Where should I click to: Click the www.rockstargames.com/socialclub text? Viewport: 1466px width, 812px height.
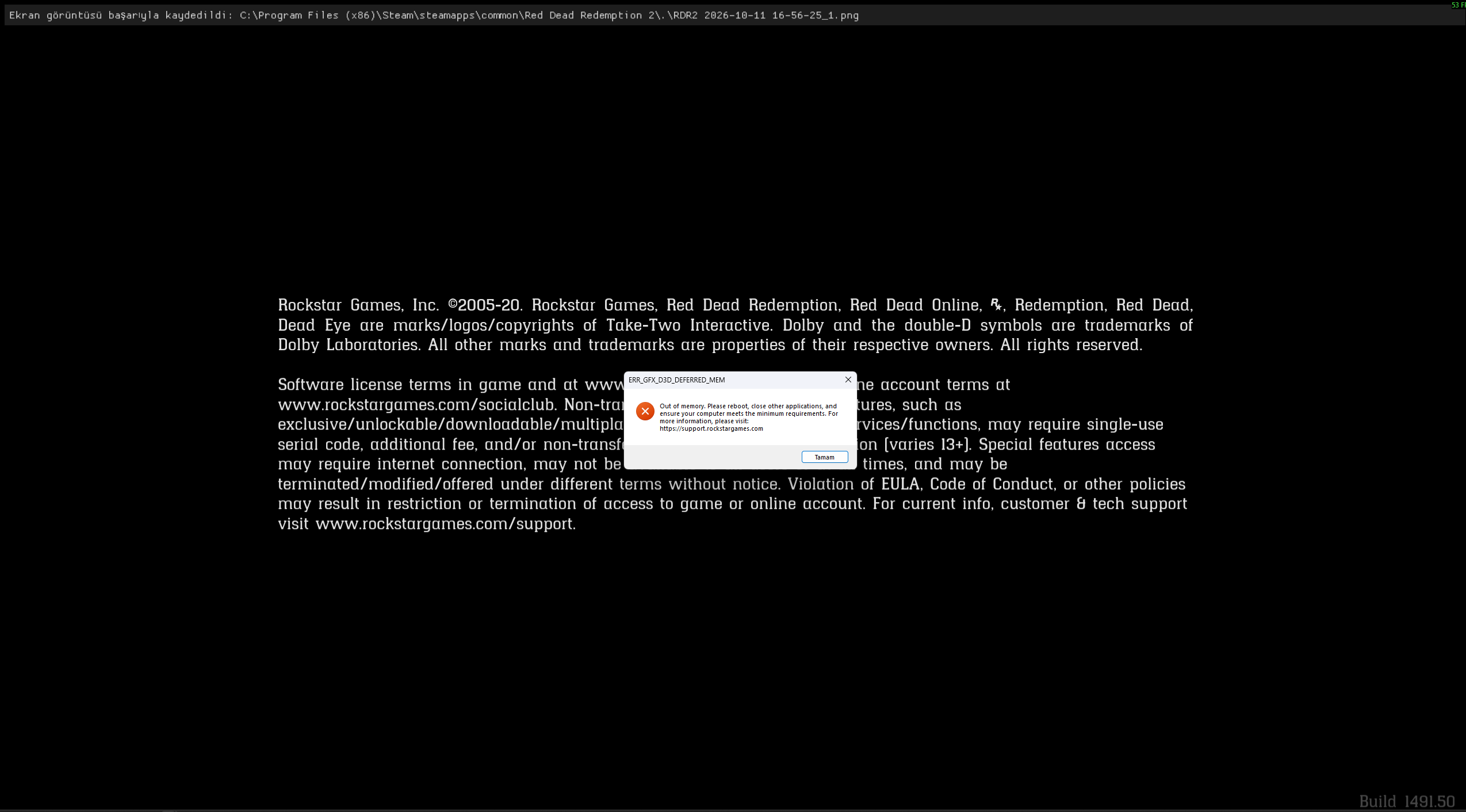(416, 405)
